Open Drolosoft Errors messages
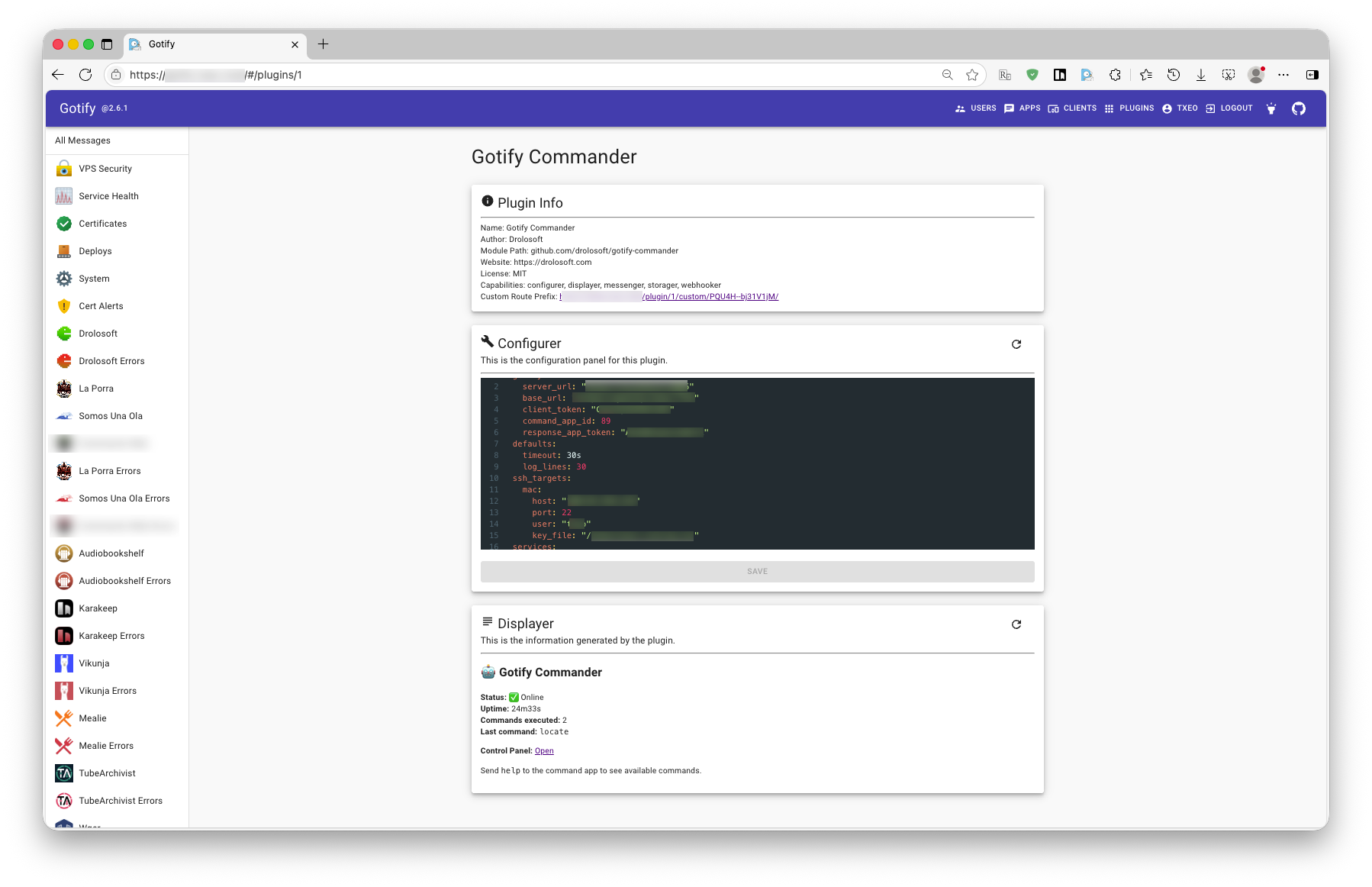The image size is (1372, 887). click(111, 360)
